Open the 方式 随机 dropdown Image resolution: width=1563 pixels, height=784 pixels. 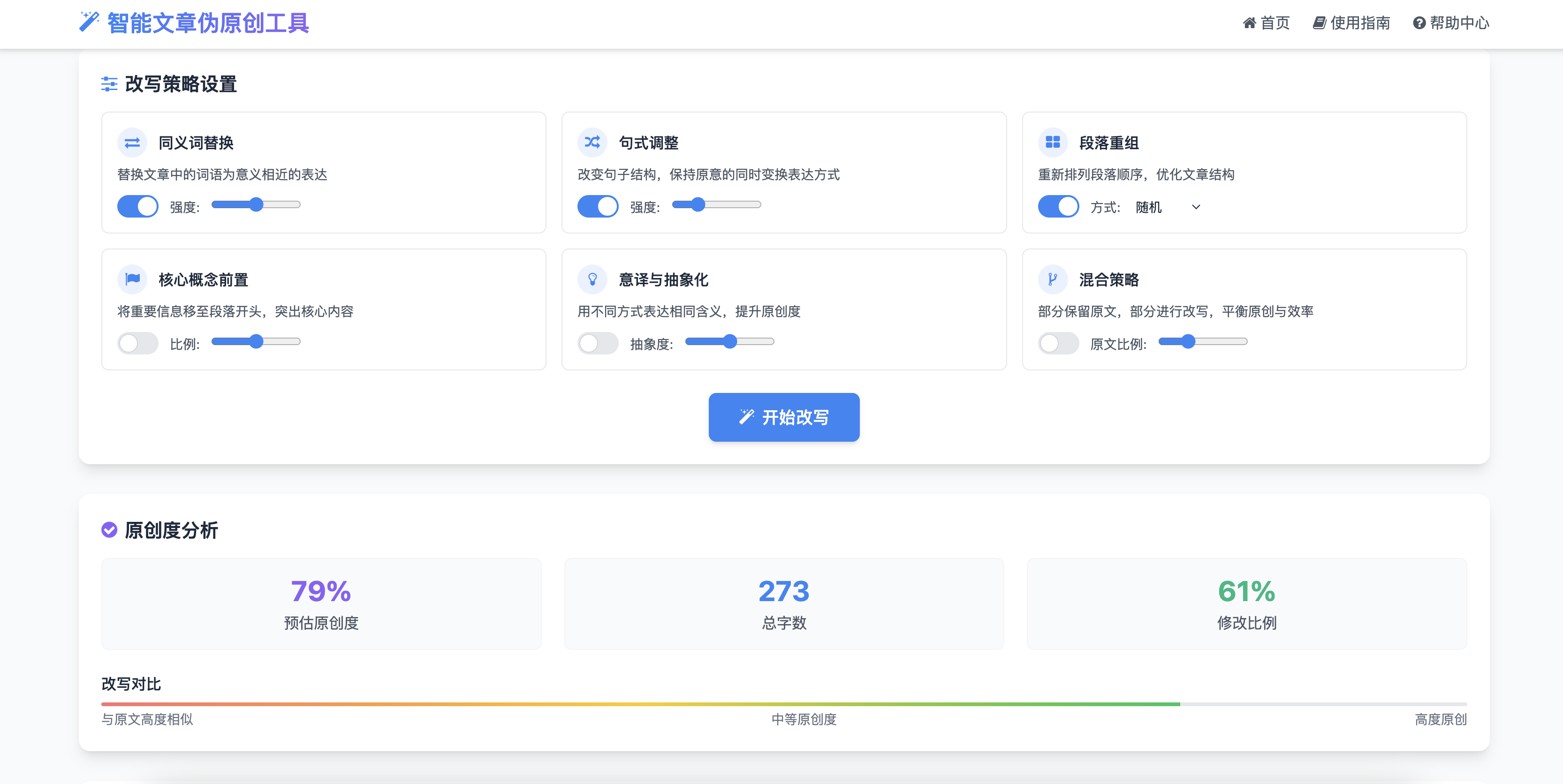pyautogui.click(x=1168, y=207)
